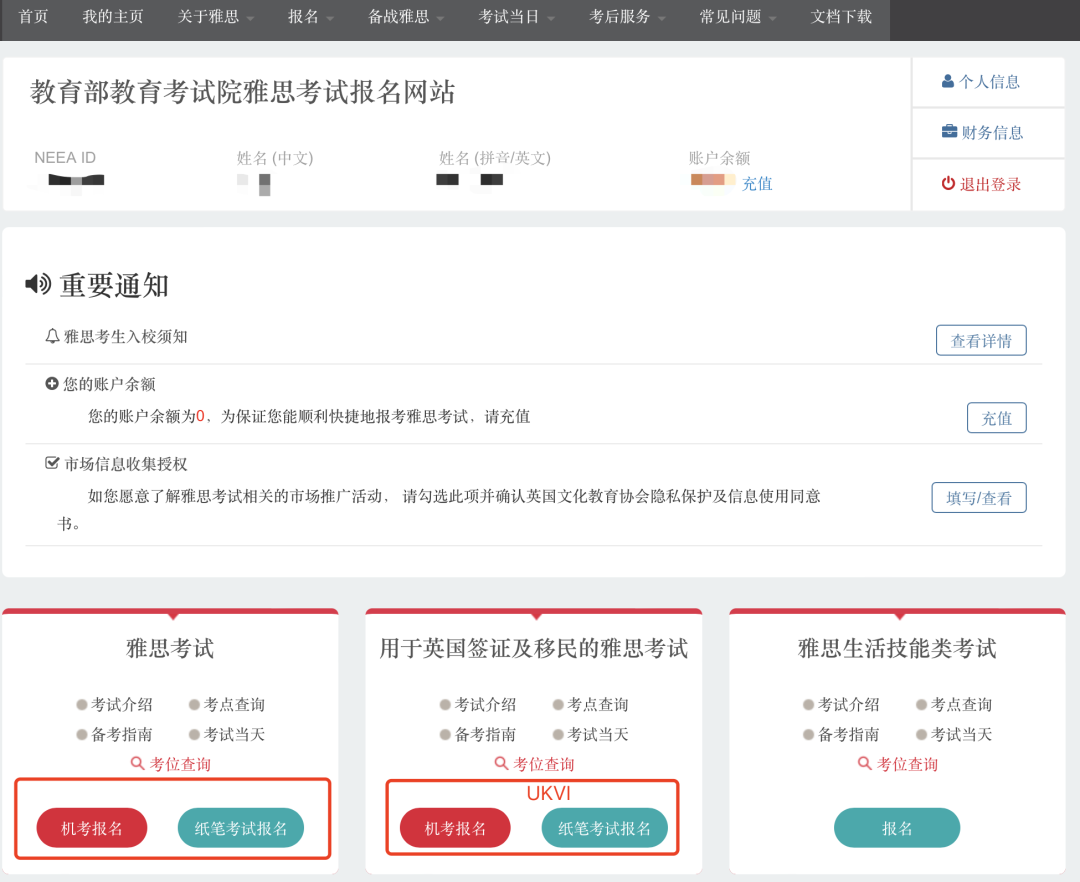The height and width of the screenshot is (882, 1080).
Task: Click the bell icon beside 雅思考生入校须知
Action: point(53,337)
